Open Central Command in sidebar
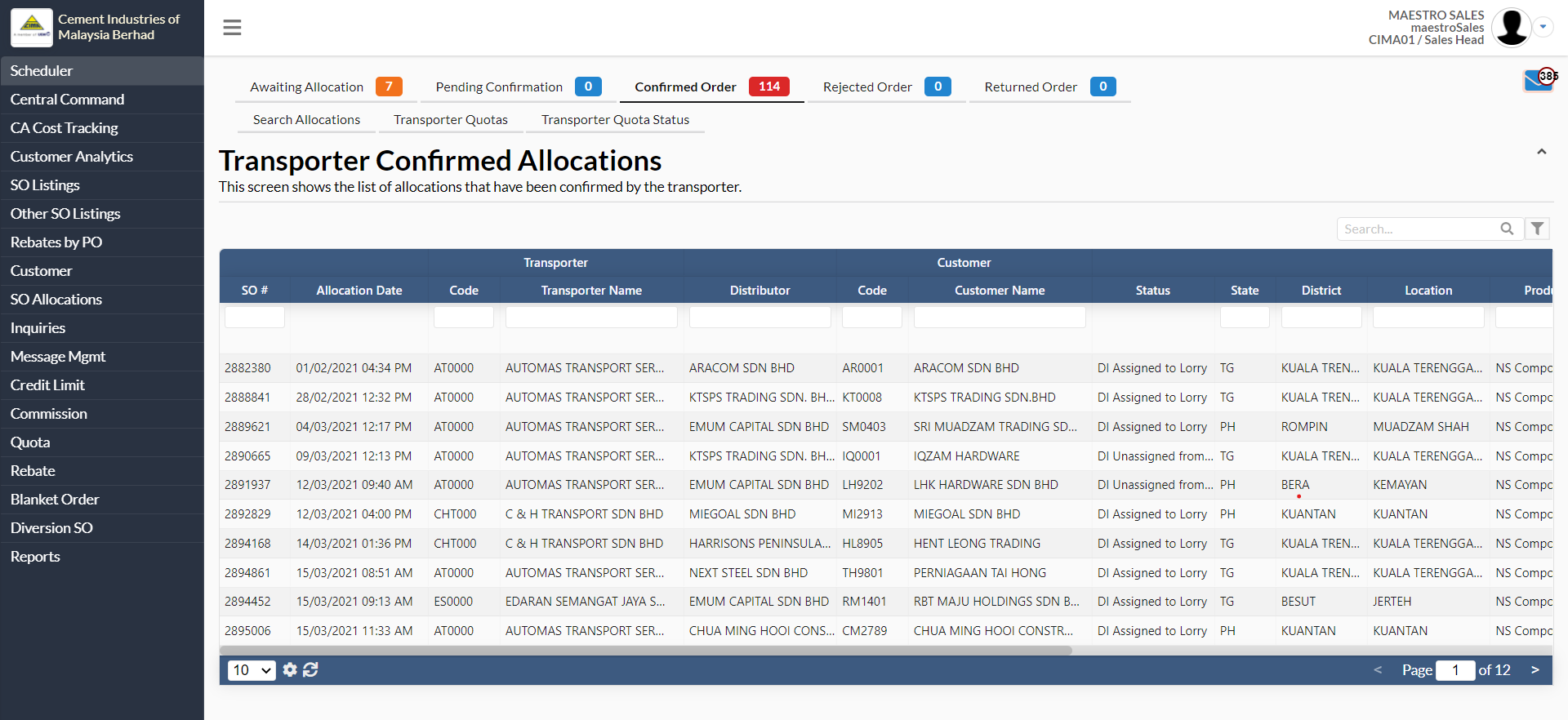 pyautogui.click(x=102, y=100)
